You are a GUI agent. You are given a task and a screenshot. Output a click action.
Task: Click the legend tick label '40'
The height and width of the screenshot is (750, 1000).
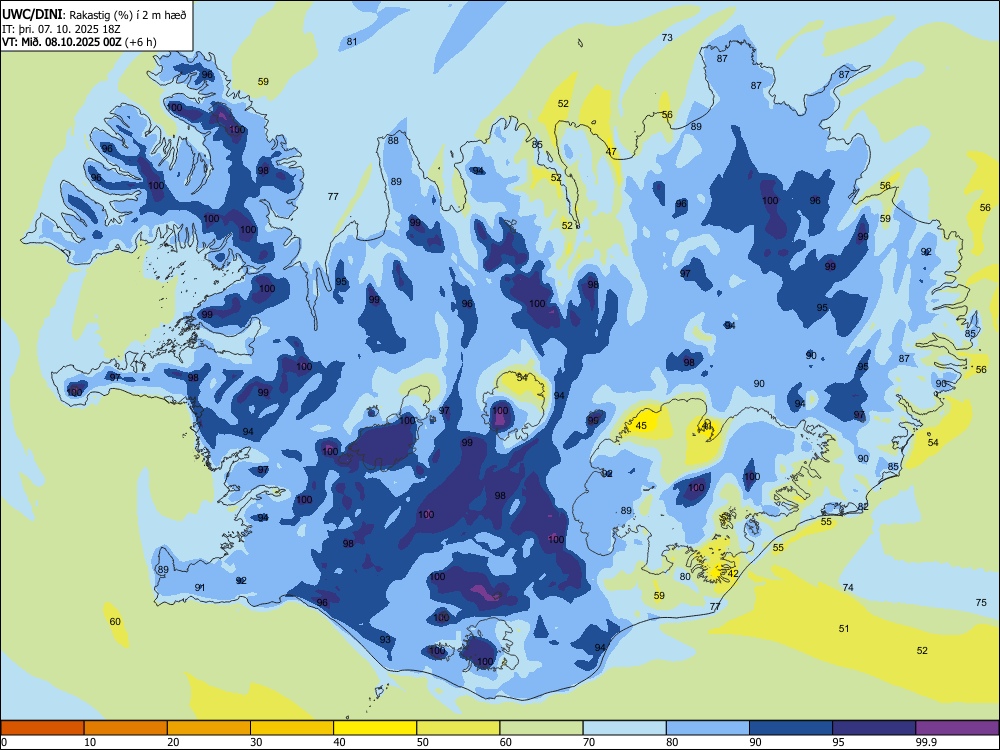pyautogui.click(x=340, y=742)
